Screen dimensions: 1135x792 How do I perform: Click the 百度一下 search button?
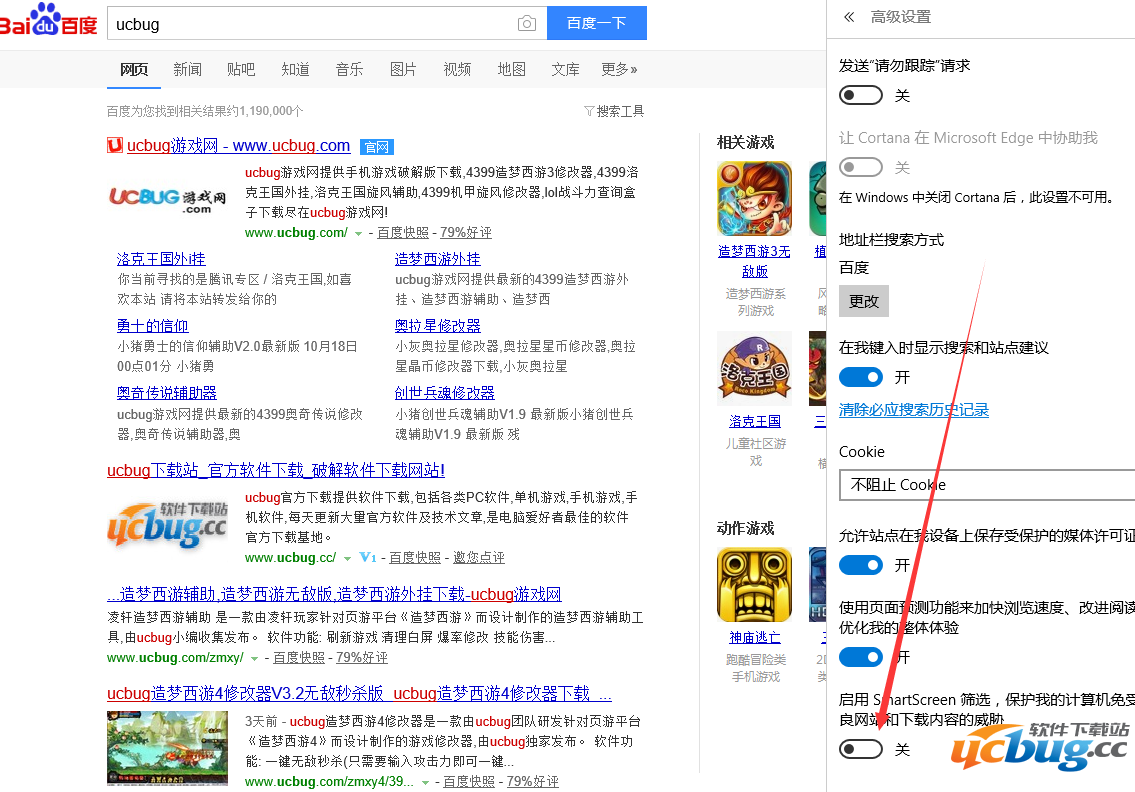[596, 23]
